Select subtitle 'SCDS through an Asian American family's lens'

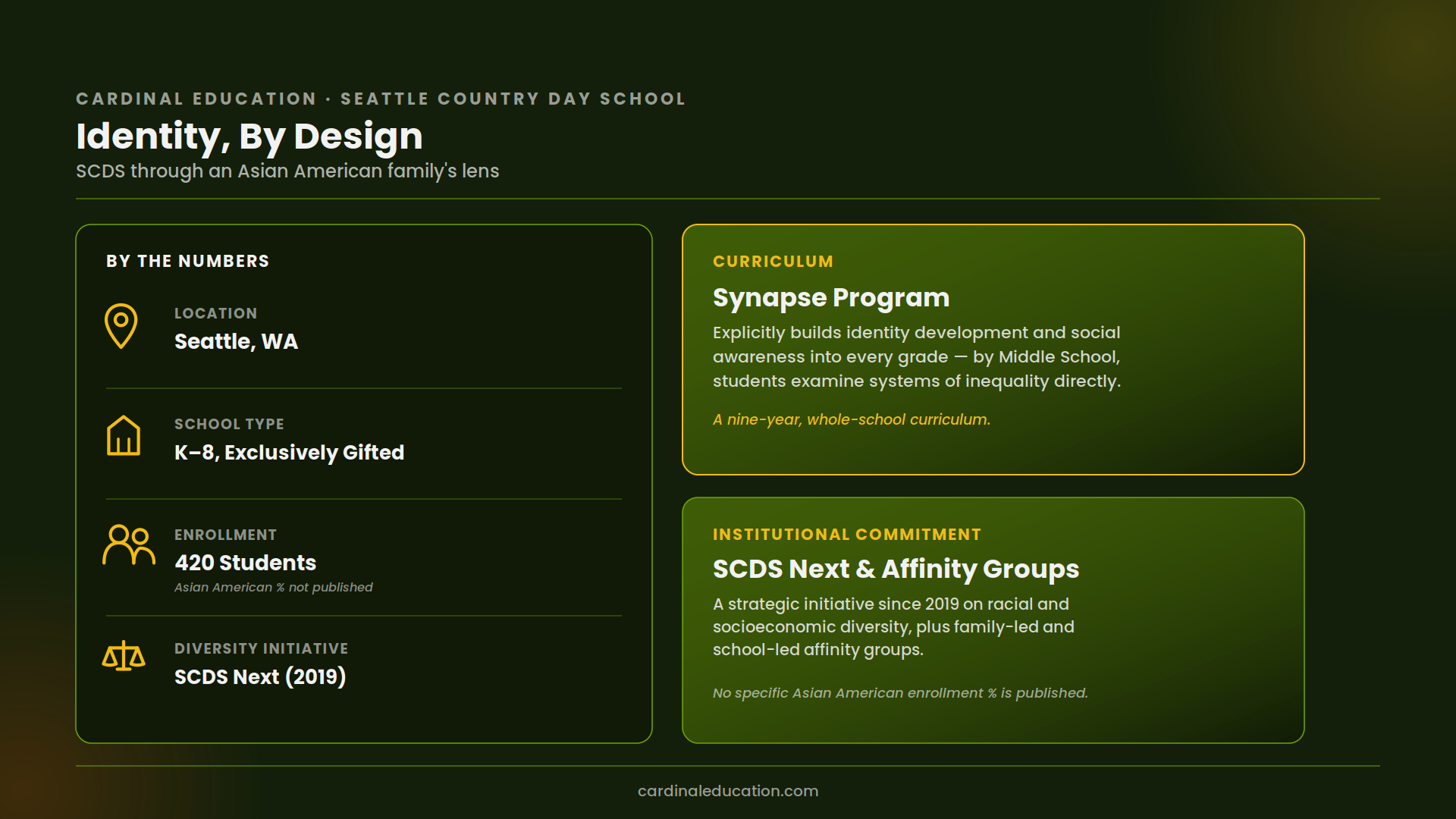coord(287,171)
